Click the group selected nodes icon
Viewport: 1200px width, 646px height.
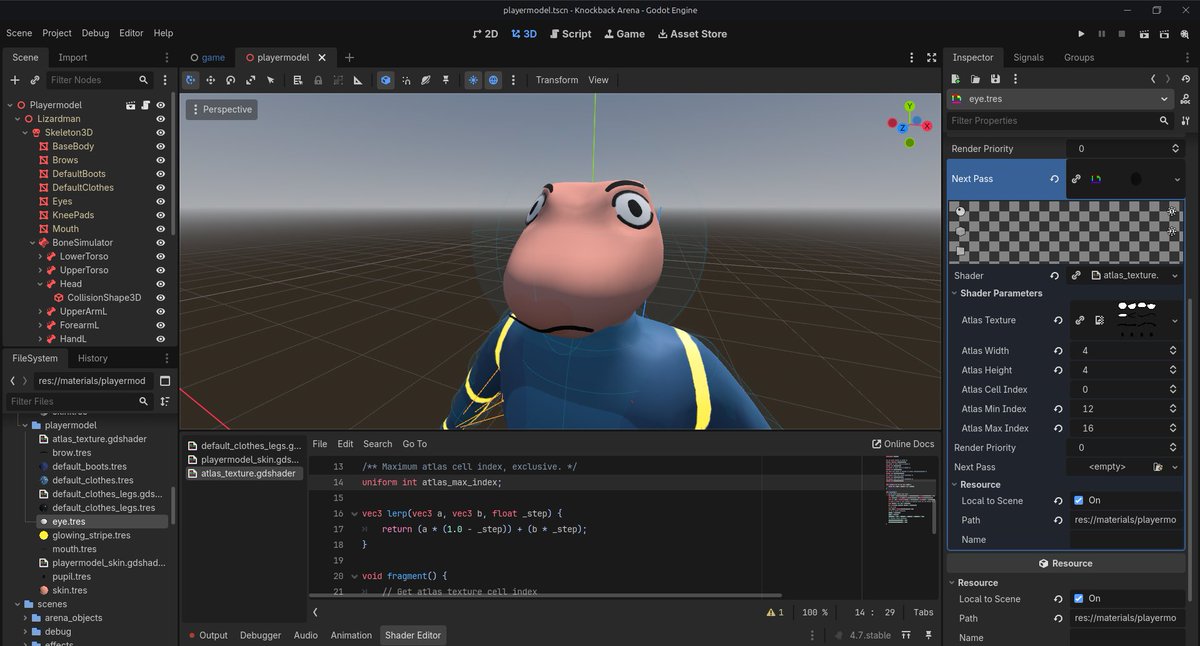coord(338,80)
